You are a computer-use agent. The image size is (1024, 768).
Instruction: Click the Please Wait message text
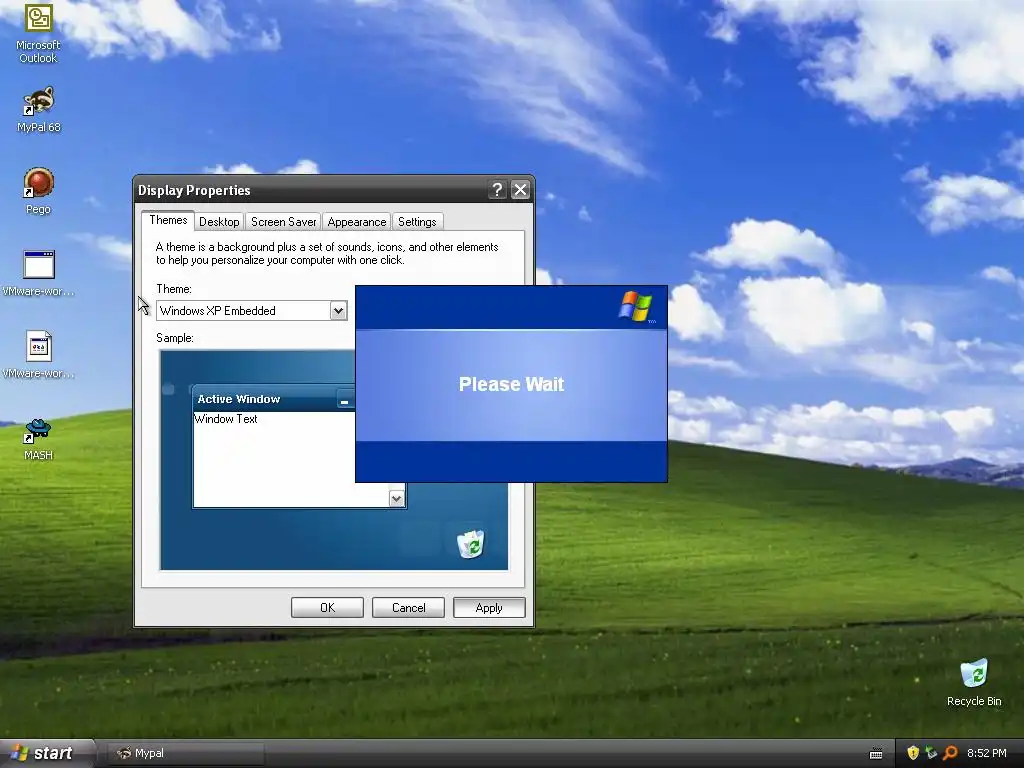point(511,384)
